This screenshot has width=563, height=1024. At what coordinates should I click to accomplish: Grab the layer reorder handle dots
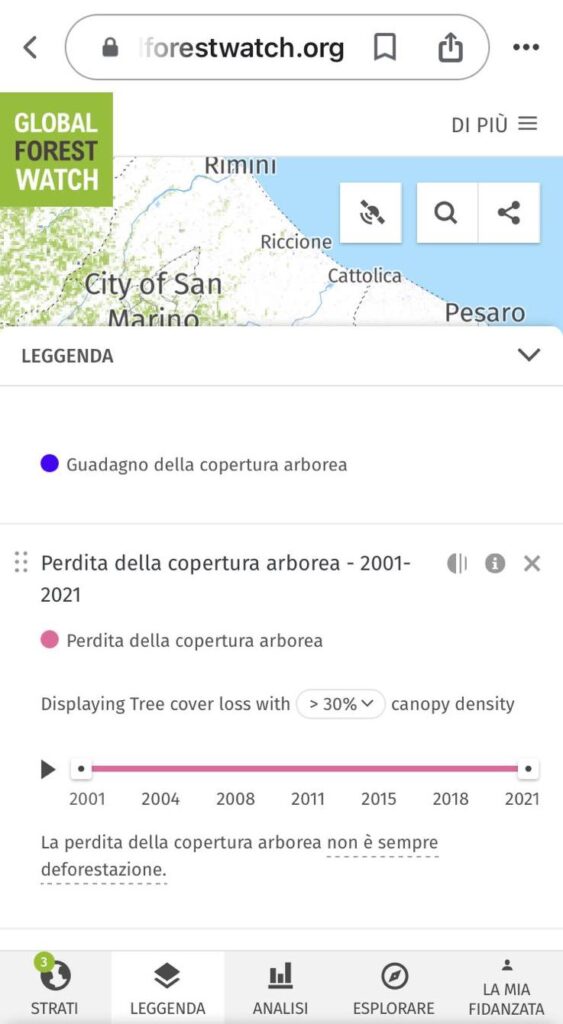click(x=21, y=562)
